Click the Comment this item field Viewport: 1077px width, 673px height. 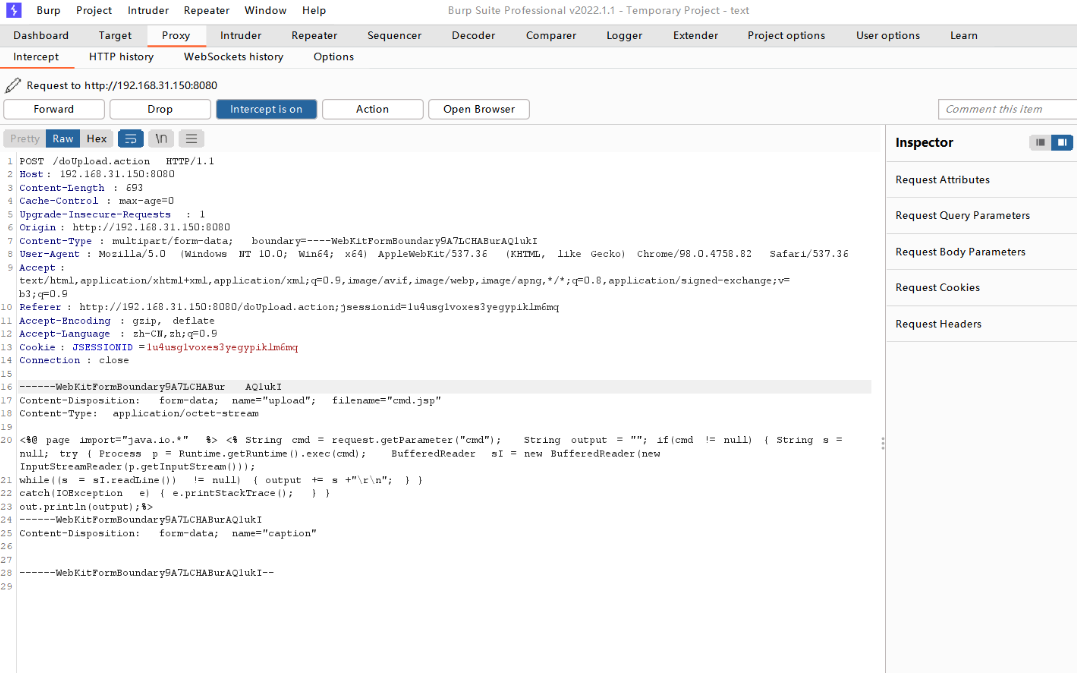(1008, 109)
